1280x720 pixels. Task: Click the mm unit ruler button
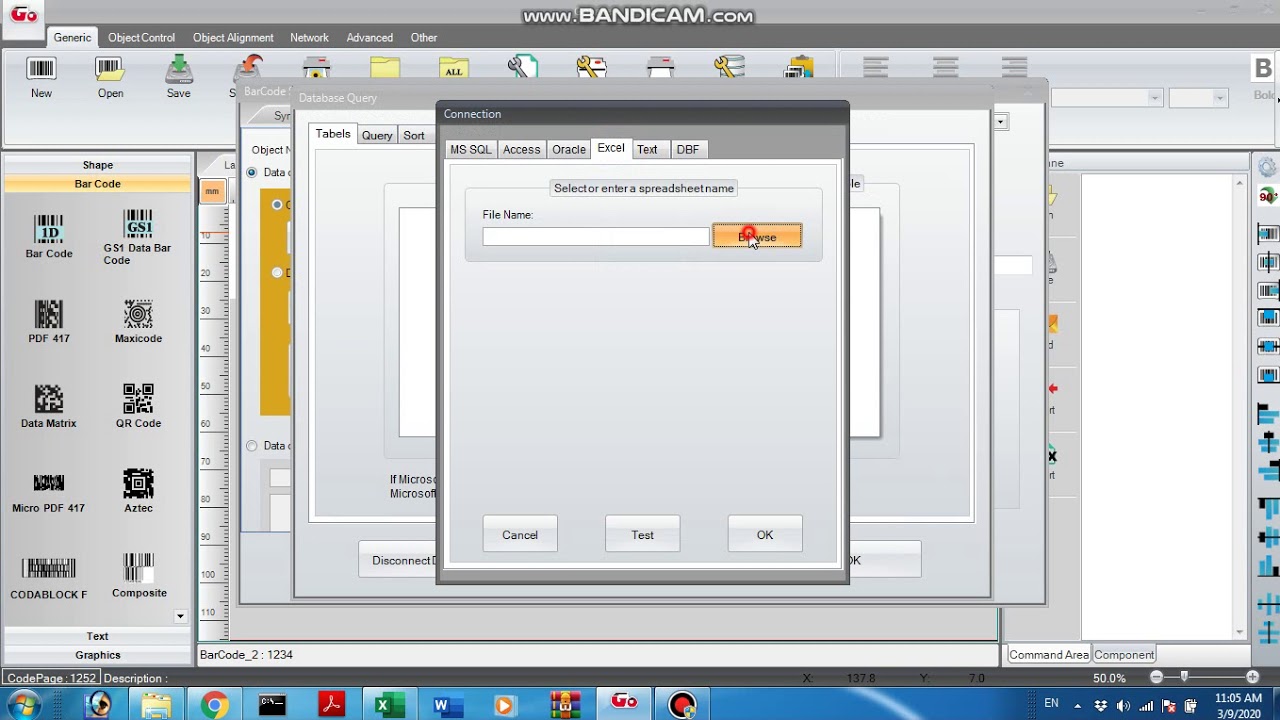(x=212, y=191)
